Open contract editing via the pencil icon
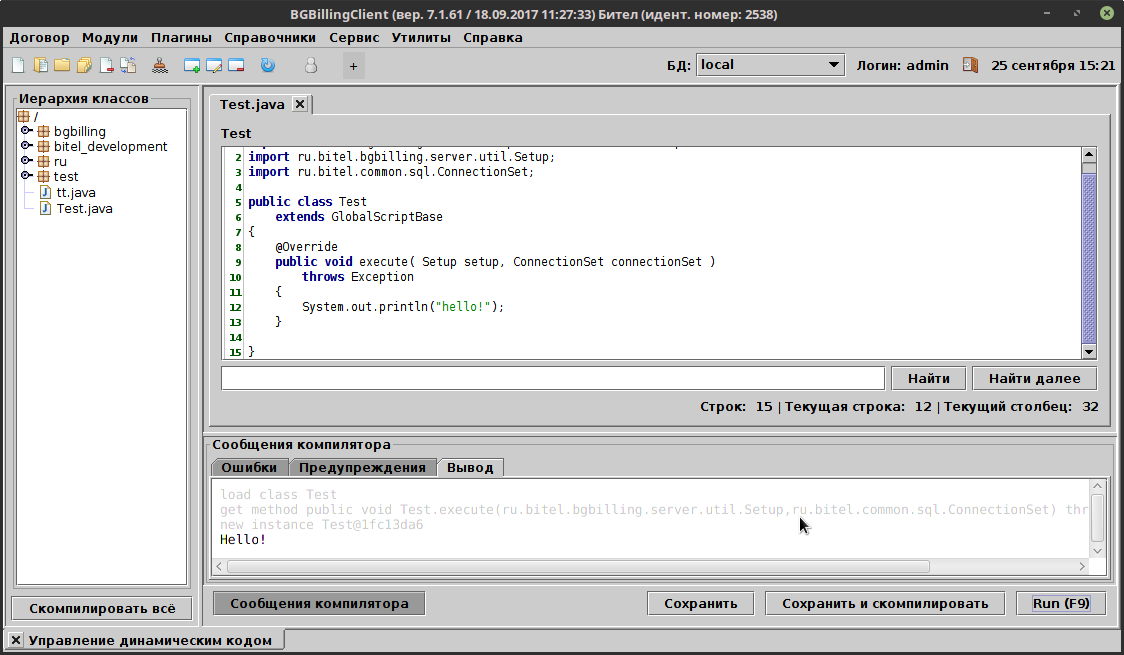The height and width of the screenshot is (655, 1124). tap(212, 64)
